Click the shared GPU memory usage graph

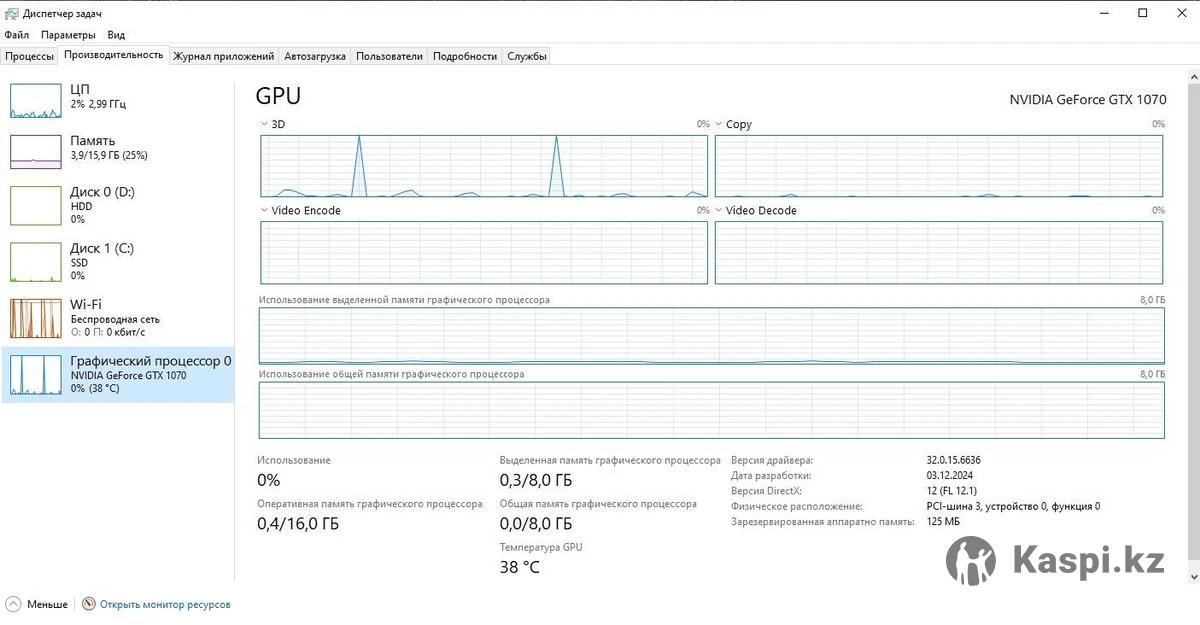click(712, 410)
